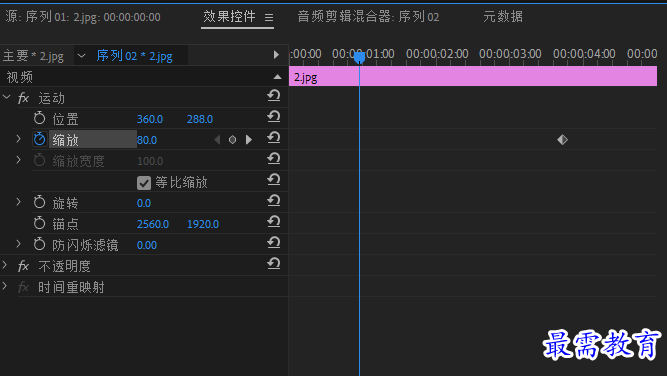Viewport: 667px width, 376px height.
Task: Click the 缩放 value 80.0
Action: pyautogui.click(x=147, y=140)
